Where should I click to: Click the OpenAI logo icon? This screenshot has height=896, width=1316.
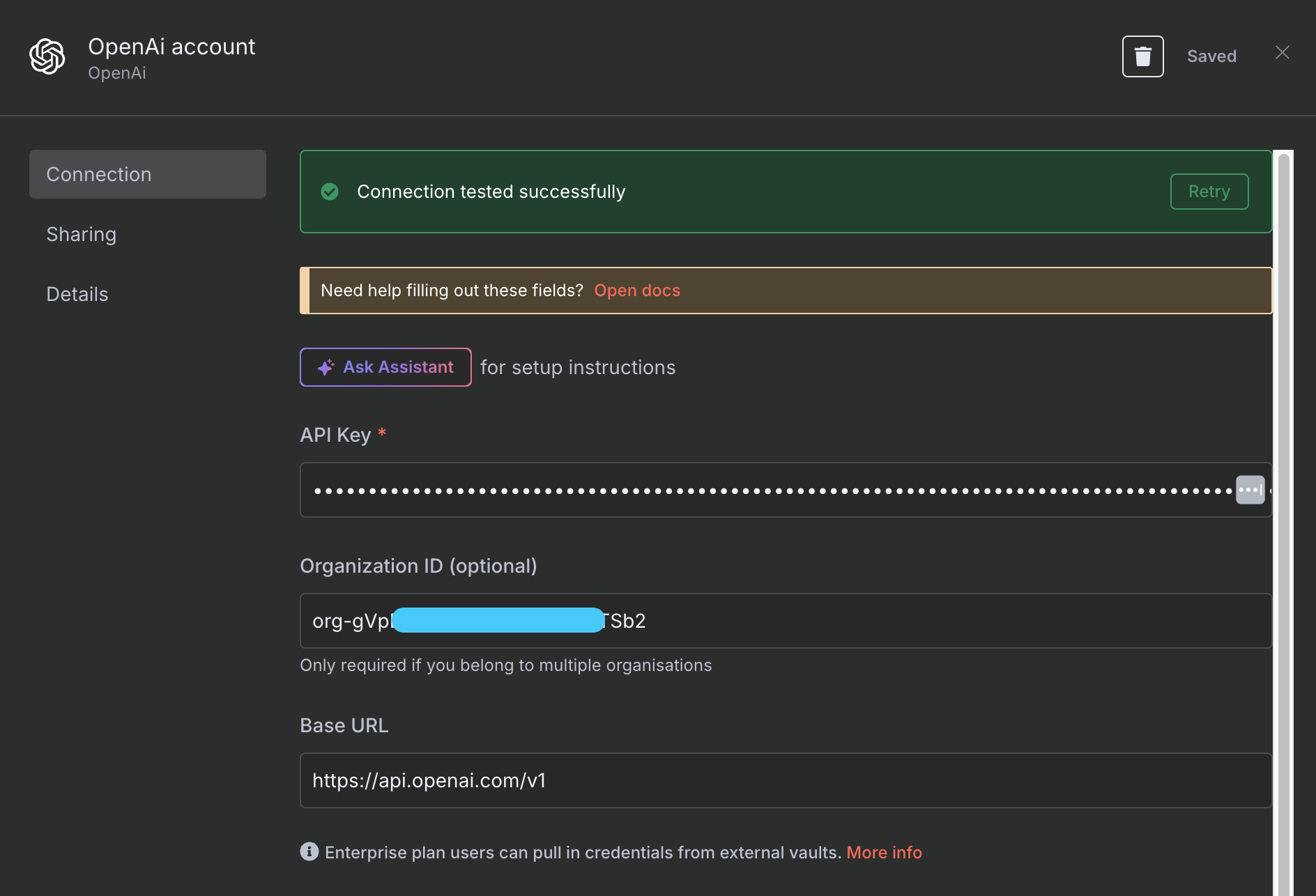(47, 56)
